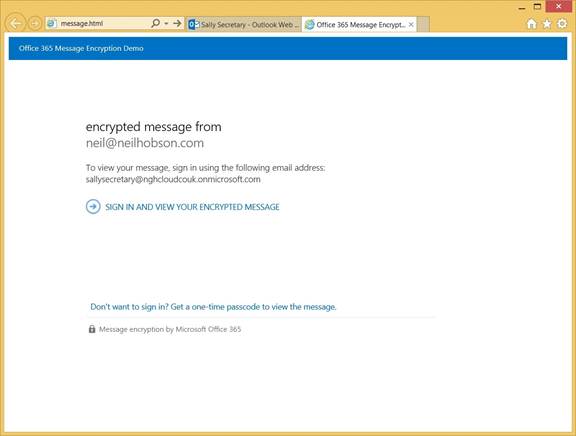This screenshot has height=436, width=576.
Task: Click the circled arrow sign-in icon
Action: pyautogui.click(x=93, y=206)
